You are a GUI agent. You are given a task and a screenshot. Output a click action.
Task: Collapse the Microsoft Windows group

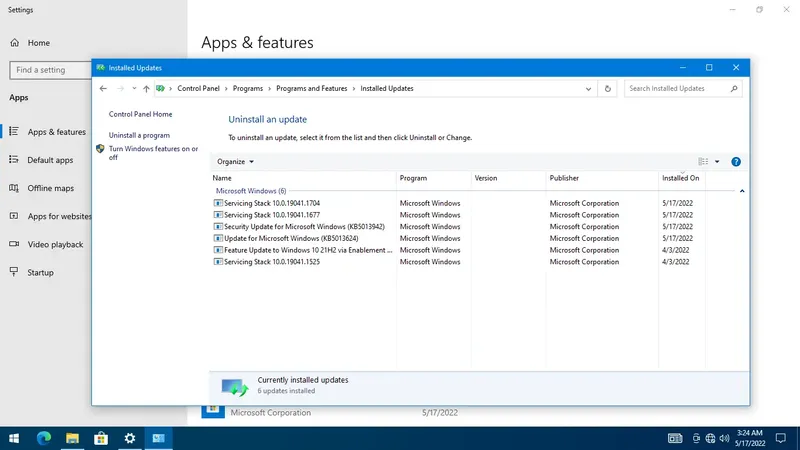(741, 190)
